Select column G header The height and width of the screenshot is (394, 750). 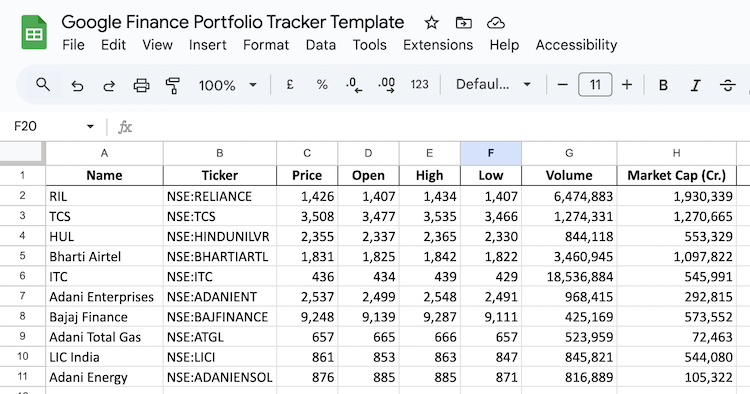pyautogui.click(x=569, y=153)
